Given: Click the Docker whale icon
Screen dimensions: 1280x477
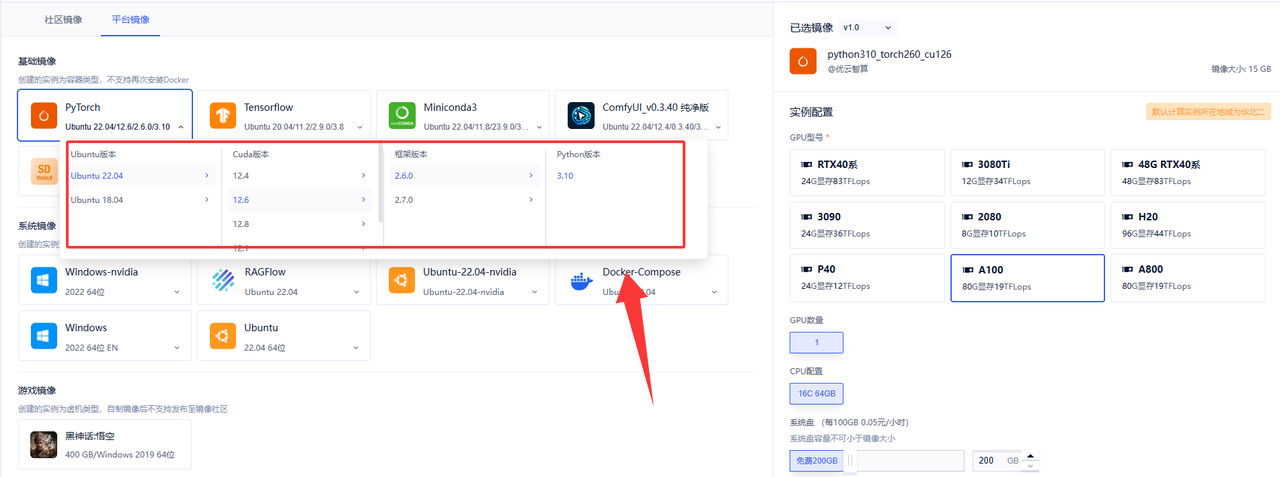Looking at the screenshot, I should point(581,281).
